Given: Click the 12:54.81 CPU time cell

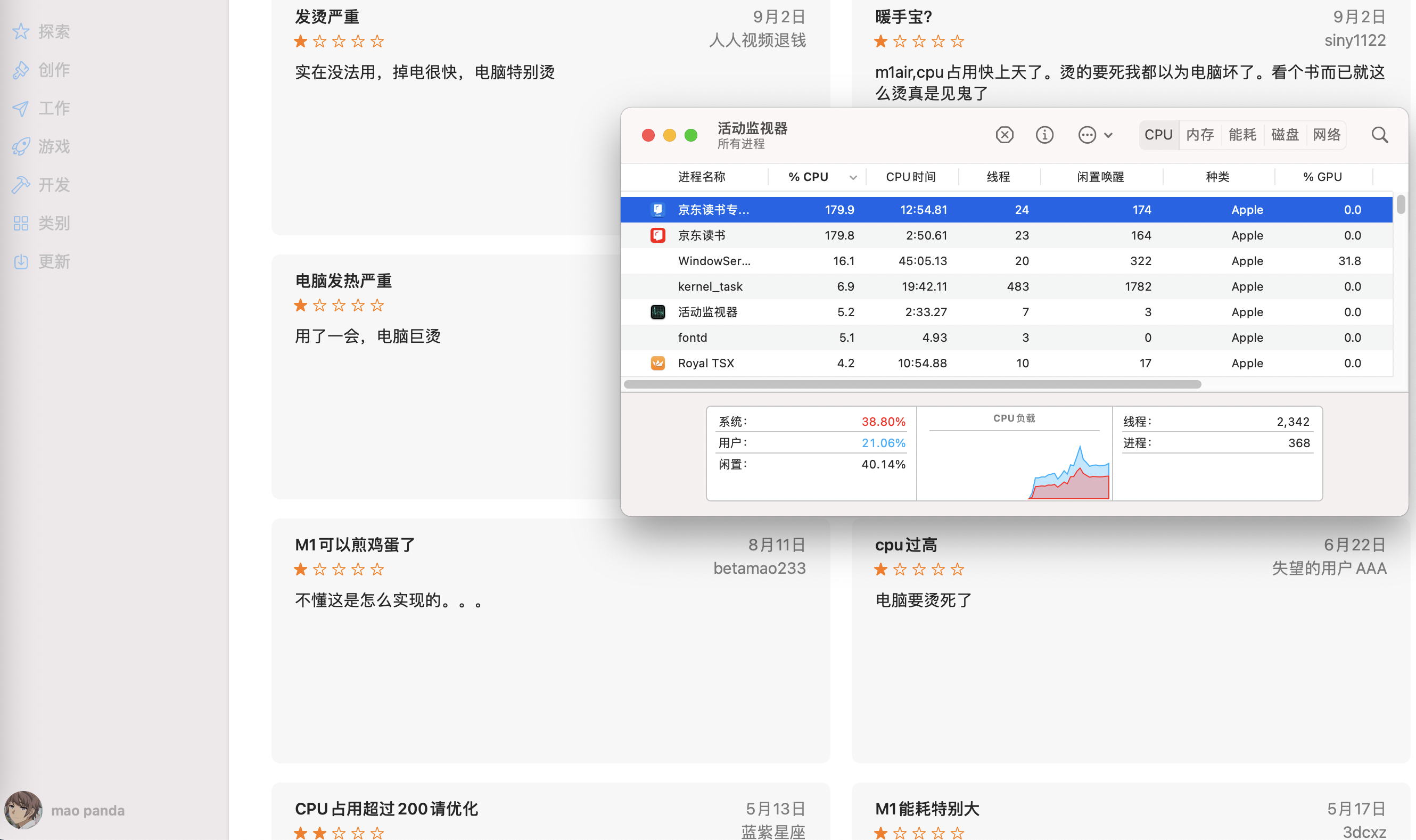Looking at the screenshot, I should pyautogui.click(x=923, y=210).
